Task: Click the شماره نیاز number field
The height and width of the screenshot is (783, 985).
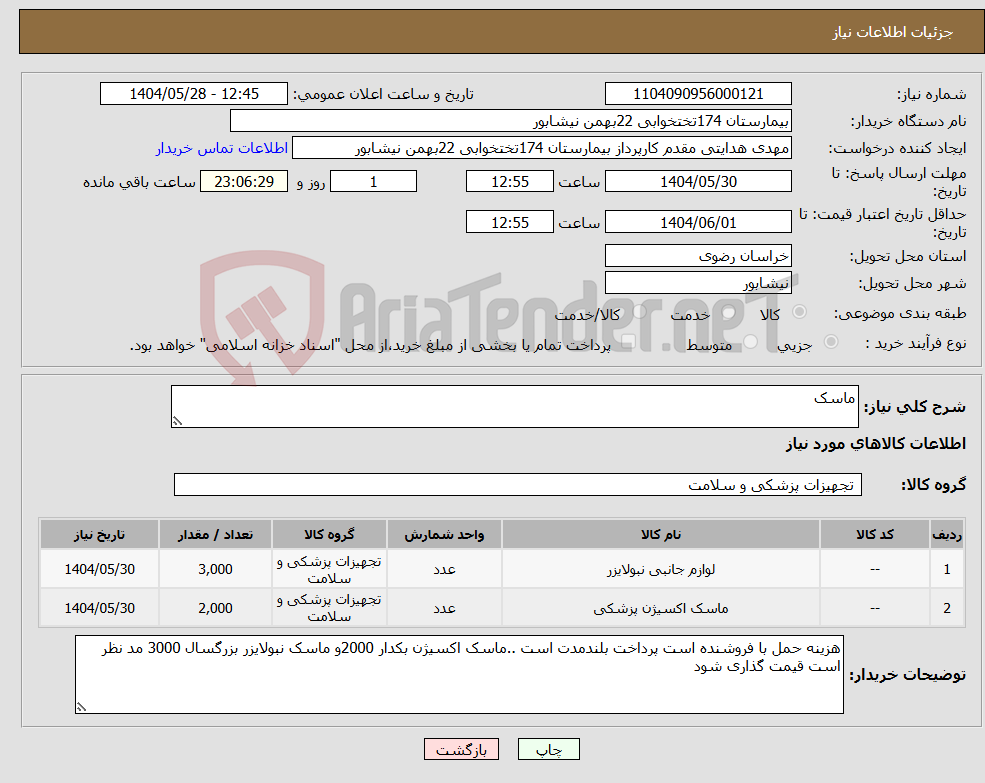Action: point(696,93)
